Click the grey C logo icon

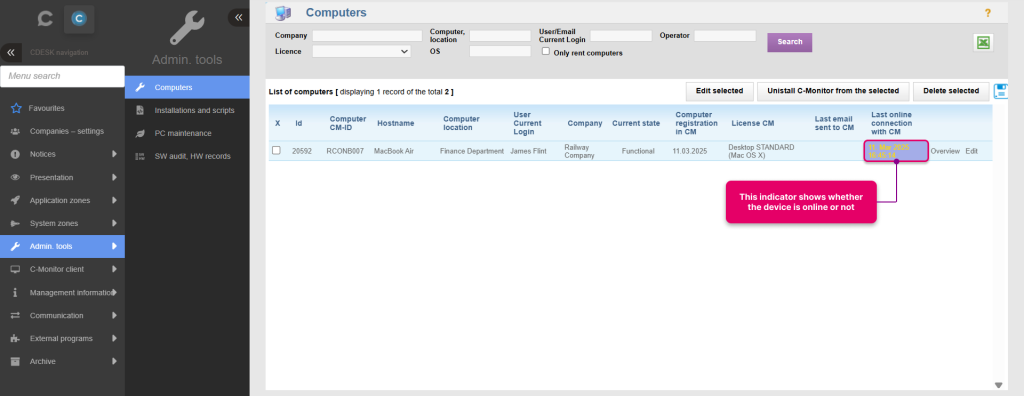point(45,20)
